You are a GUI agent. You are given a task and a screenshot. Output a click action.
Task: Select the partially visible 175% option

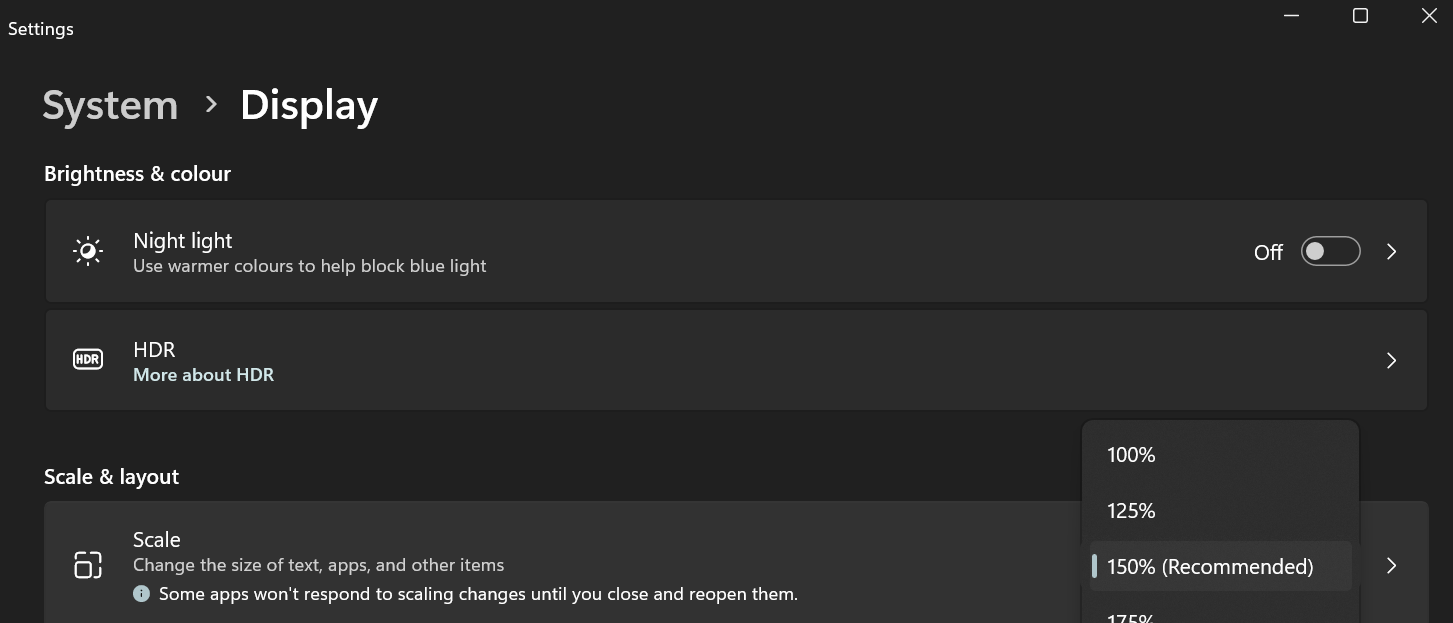point(1220,614)
